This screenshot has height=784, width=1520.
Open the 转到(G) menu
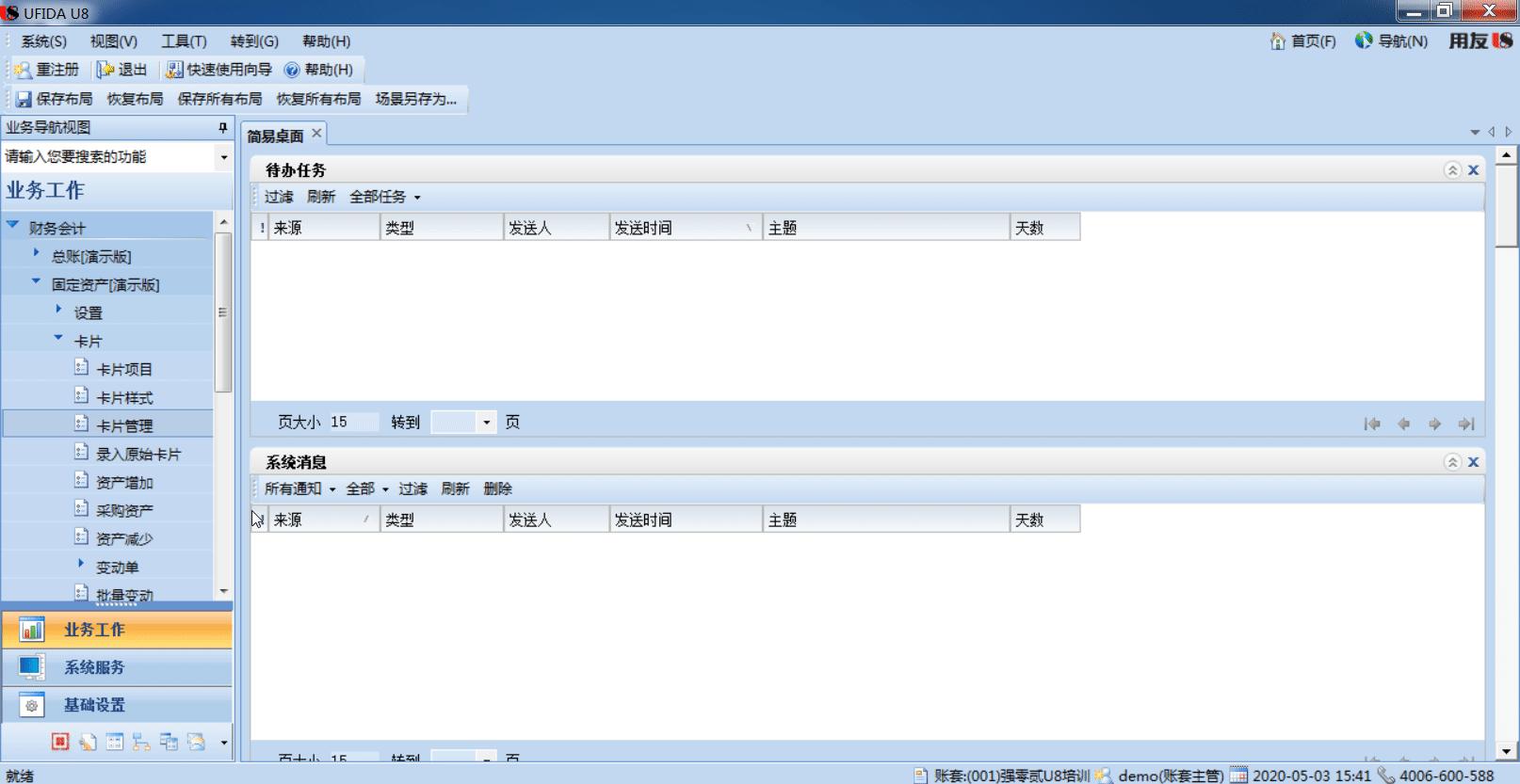click(x=254, y=41)
